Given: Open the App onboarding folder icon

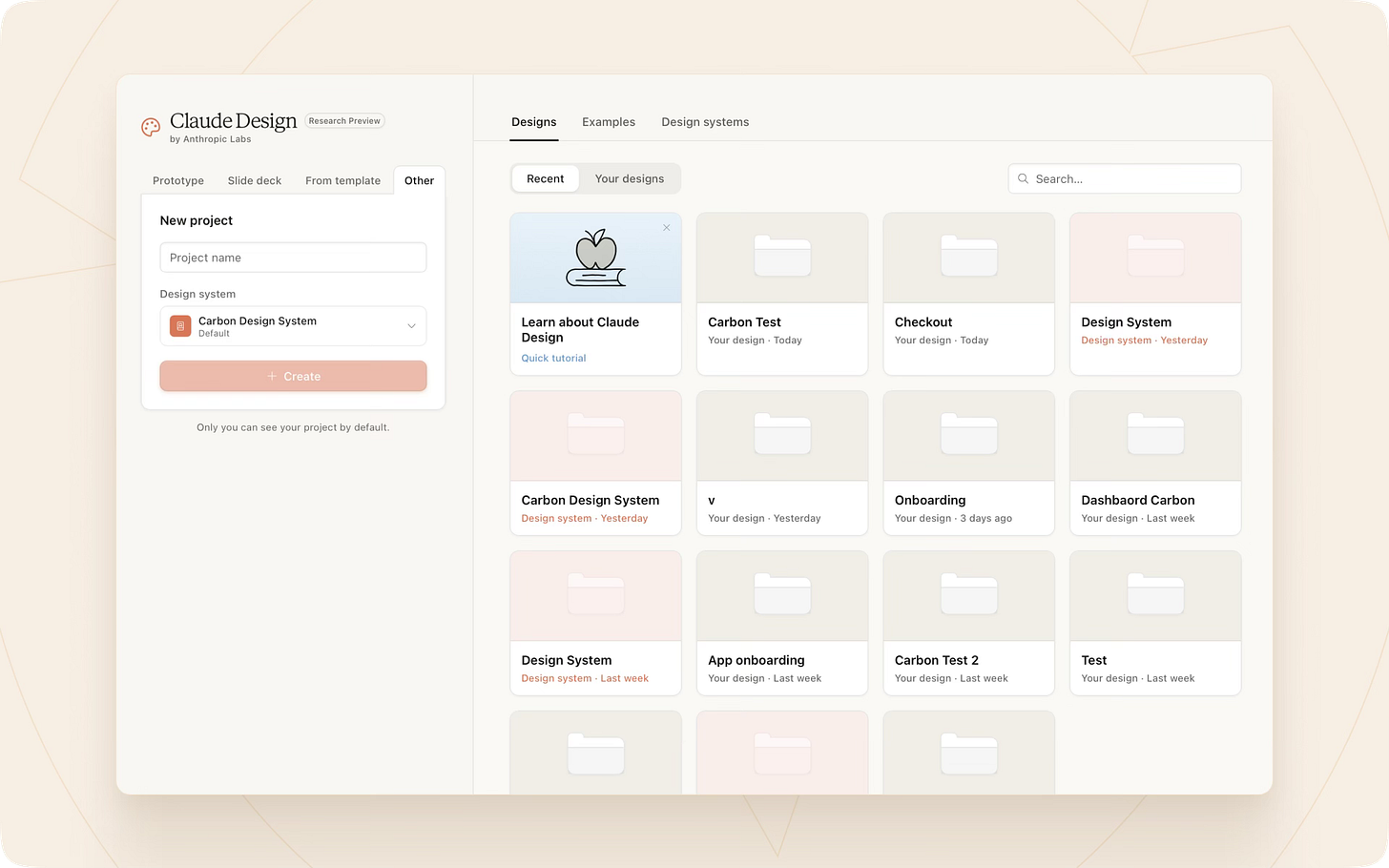Looking at the screenshot, I should [x=782, y=594].
